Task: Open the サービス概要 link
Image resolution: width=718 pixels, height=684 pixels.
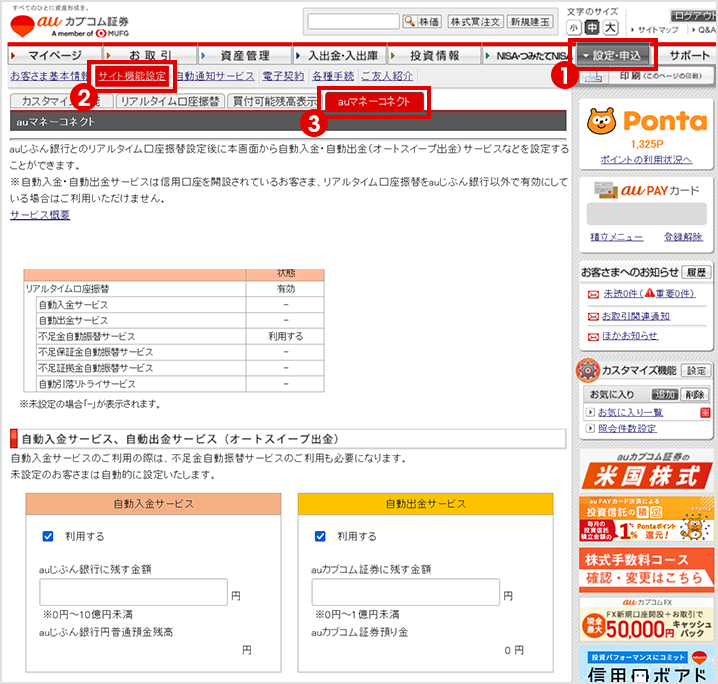Action: point(40,215)
